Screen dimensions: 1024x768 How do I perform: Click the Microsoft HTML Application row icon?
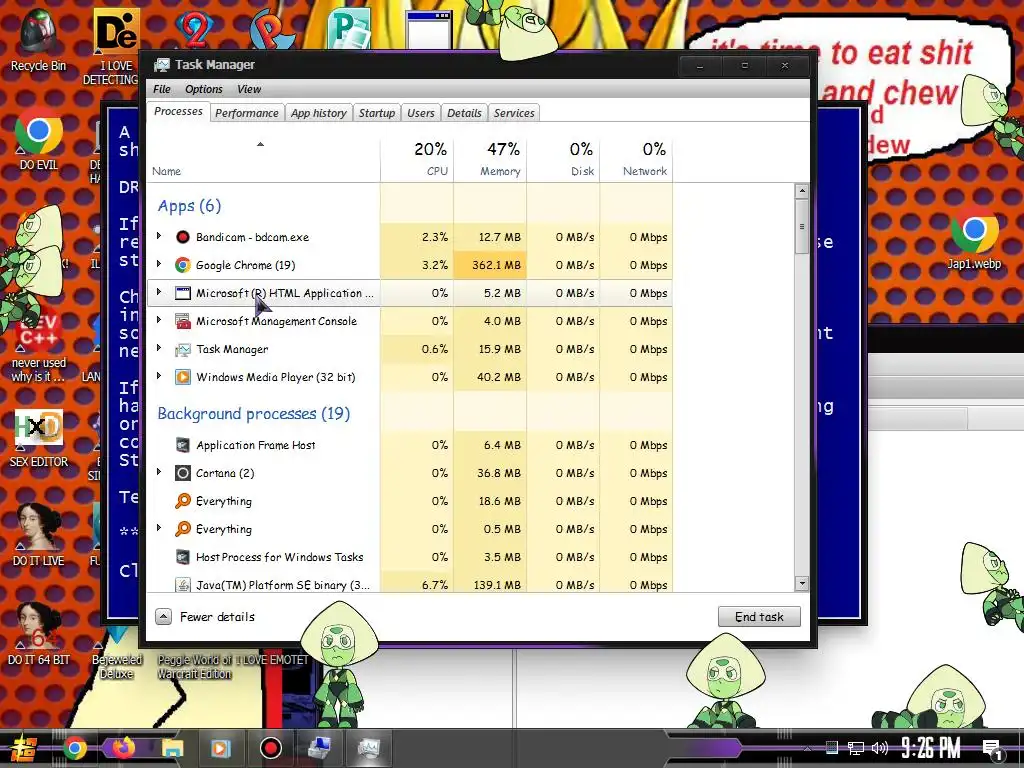183,293
